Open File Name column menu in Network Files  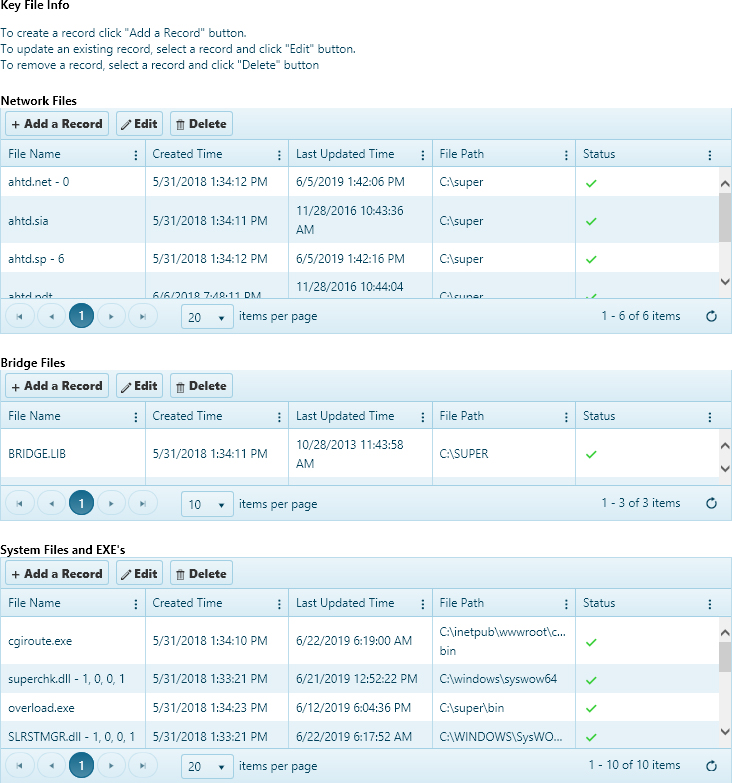pyautogui.click(x=136, y=155)
